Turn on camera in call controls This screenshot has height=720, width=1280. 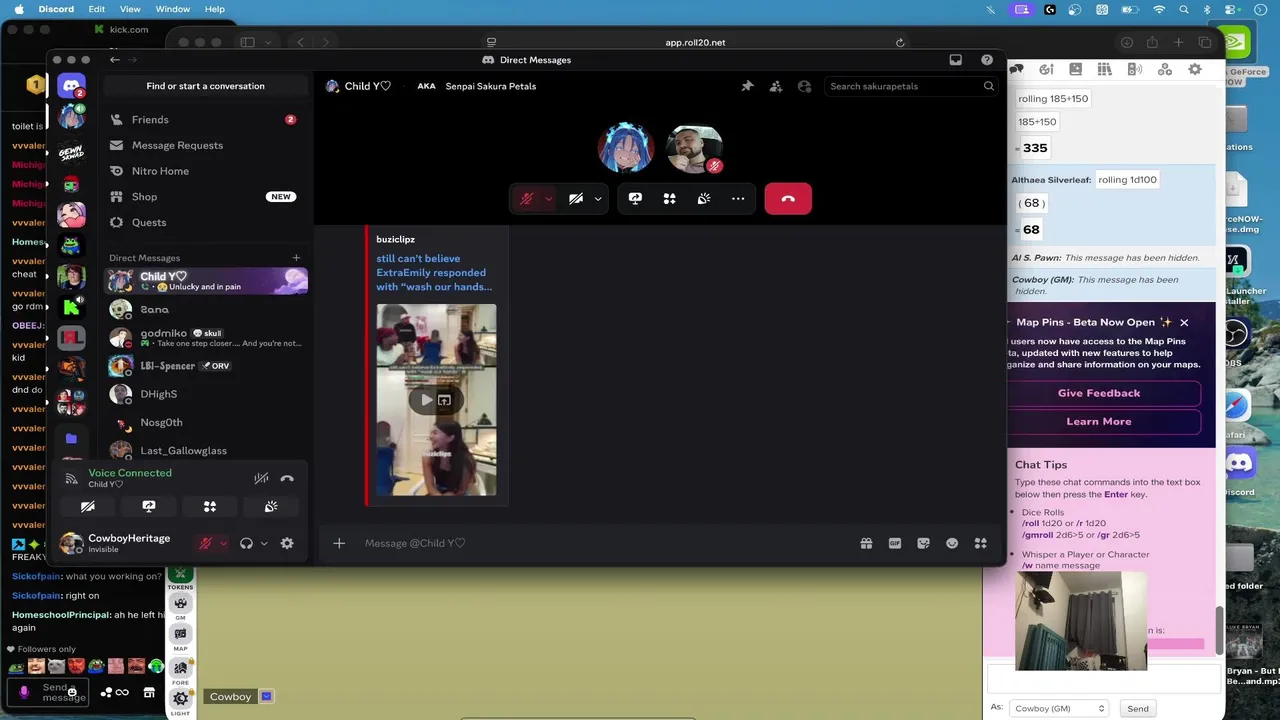click(576, 199)
